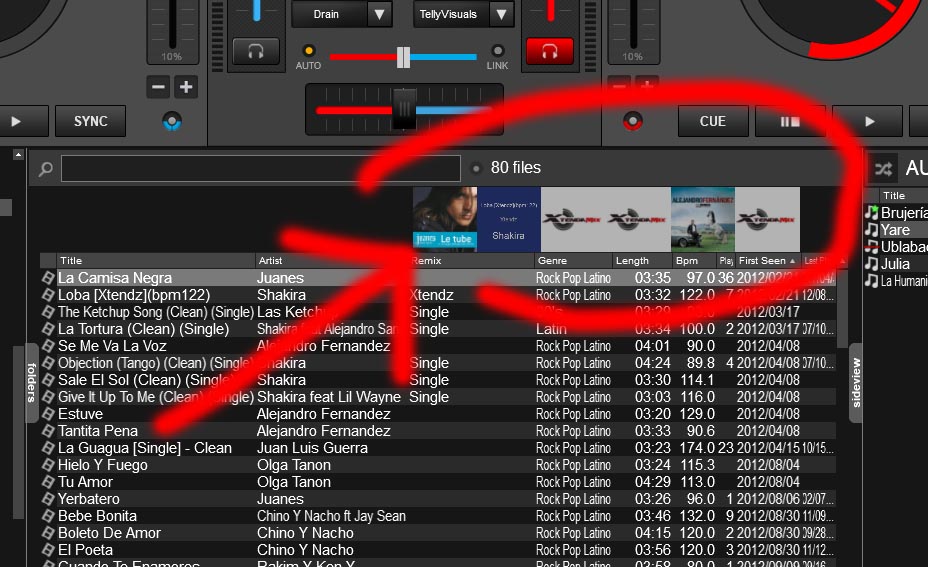928x567 pixels.
Task: Click the music note icon beside Julia
Action: click(x=871, y=264)
